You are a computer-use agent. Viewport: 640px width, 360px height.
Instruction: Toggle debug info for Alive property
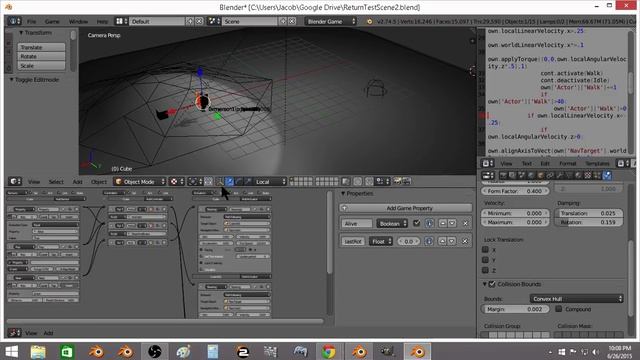tap(429, 224)
